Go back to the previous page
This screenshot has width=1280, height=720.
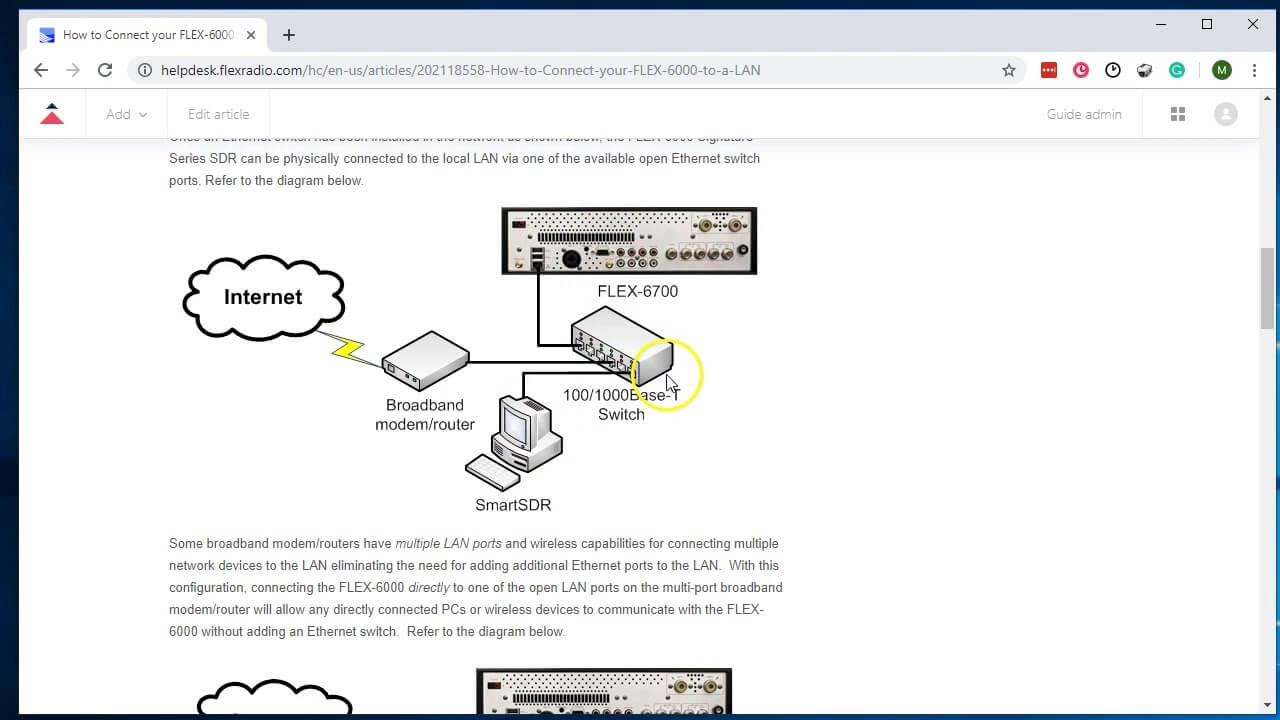point(40,70)
